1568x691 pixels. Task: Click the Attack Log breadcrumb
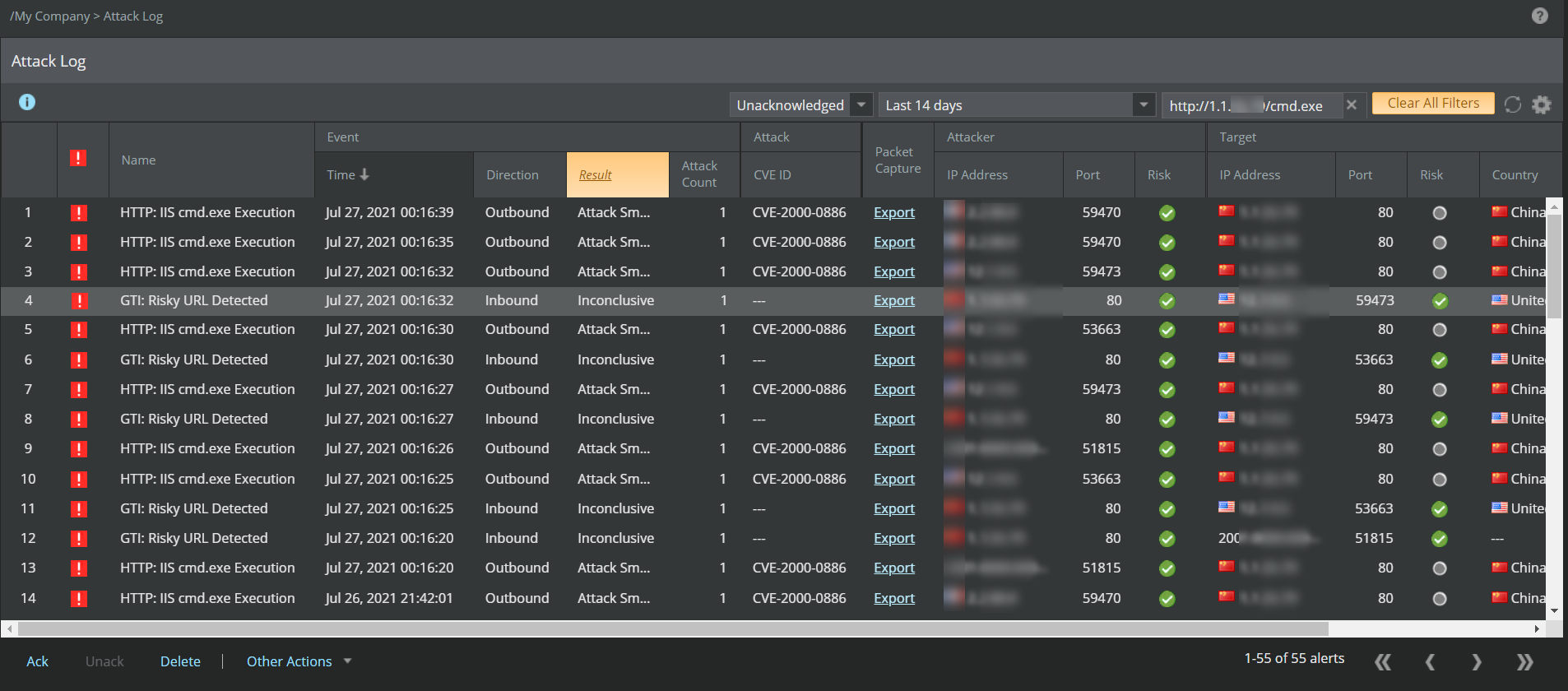coord(133,16)
